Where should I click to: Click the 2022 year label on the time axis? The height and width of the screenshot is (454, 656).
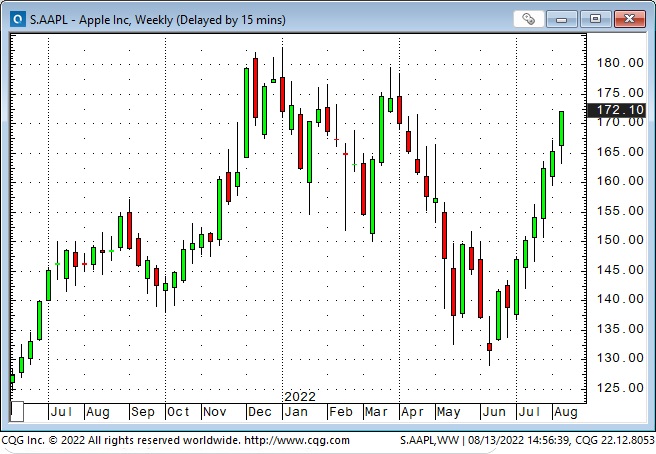pos(300,396)
